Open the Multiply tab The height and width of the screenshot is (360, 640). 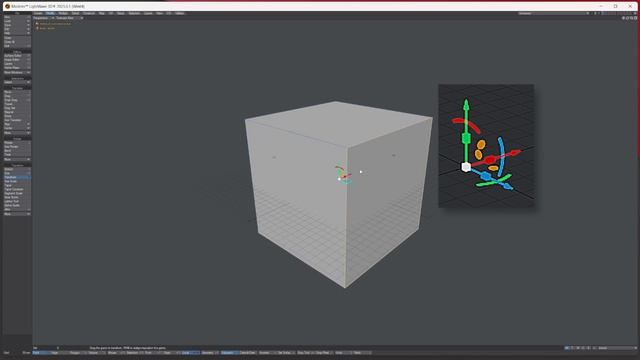63,13
